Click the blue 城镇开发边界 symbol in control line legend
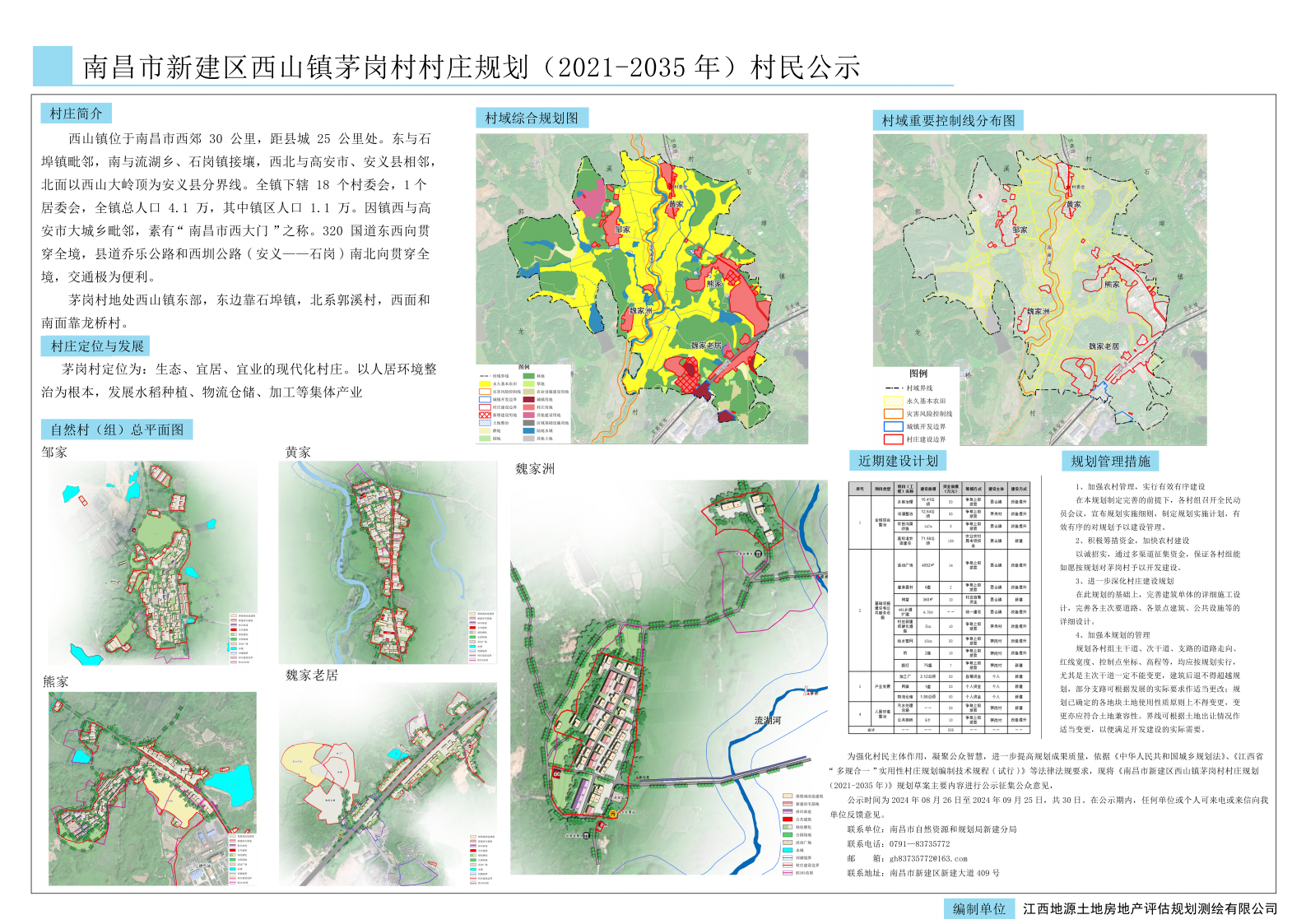1306x924 pixels. (x=893, y=426)
